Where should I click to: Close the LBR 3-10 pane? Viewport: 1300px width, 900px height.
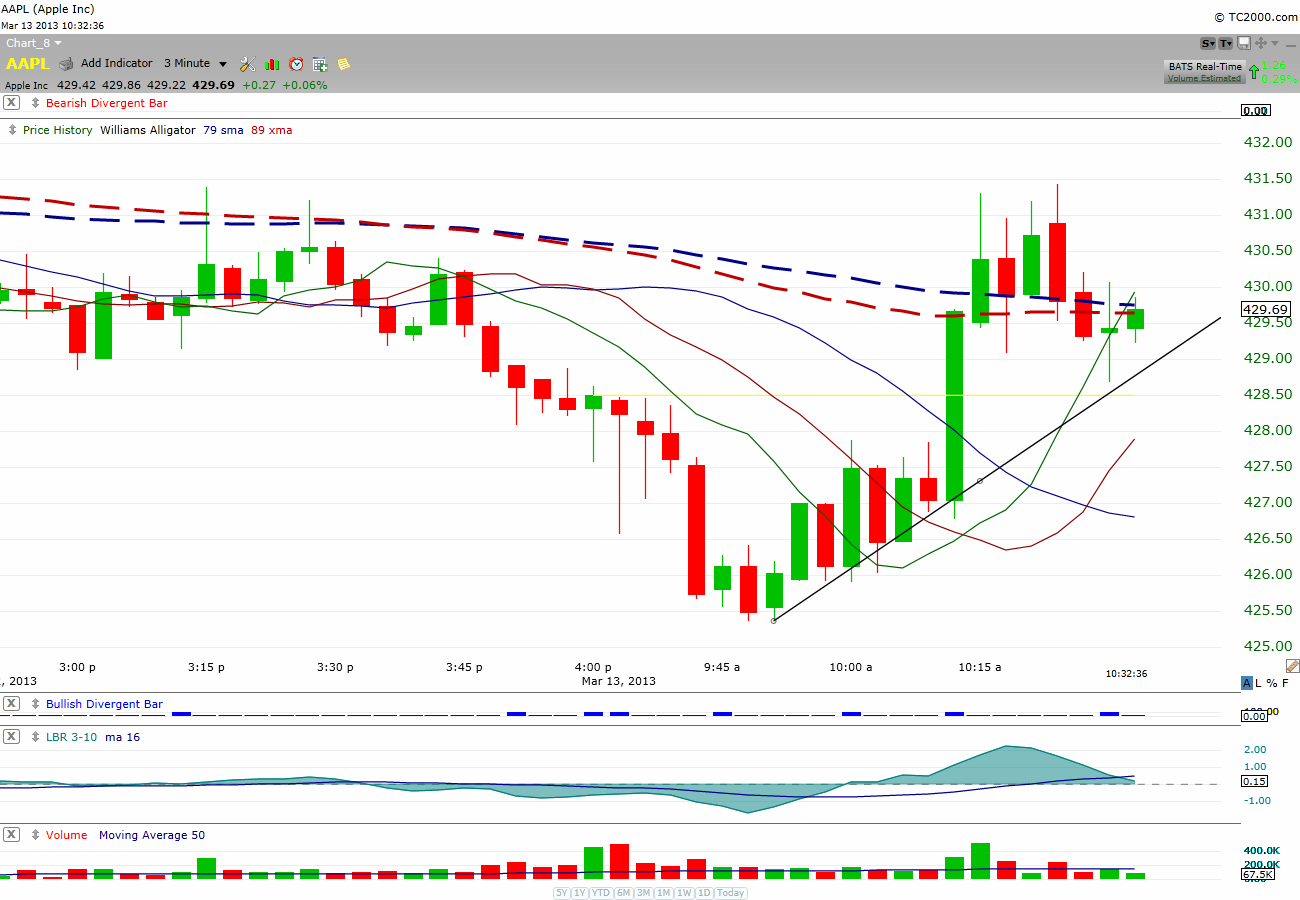click(12, 737)
